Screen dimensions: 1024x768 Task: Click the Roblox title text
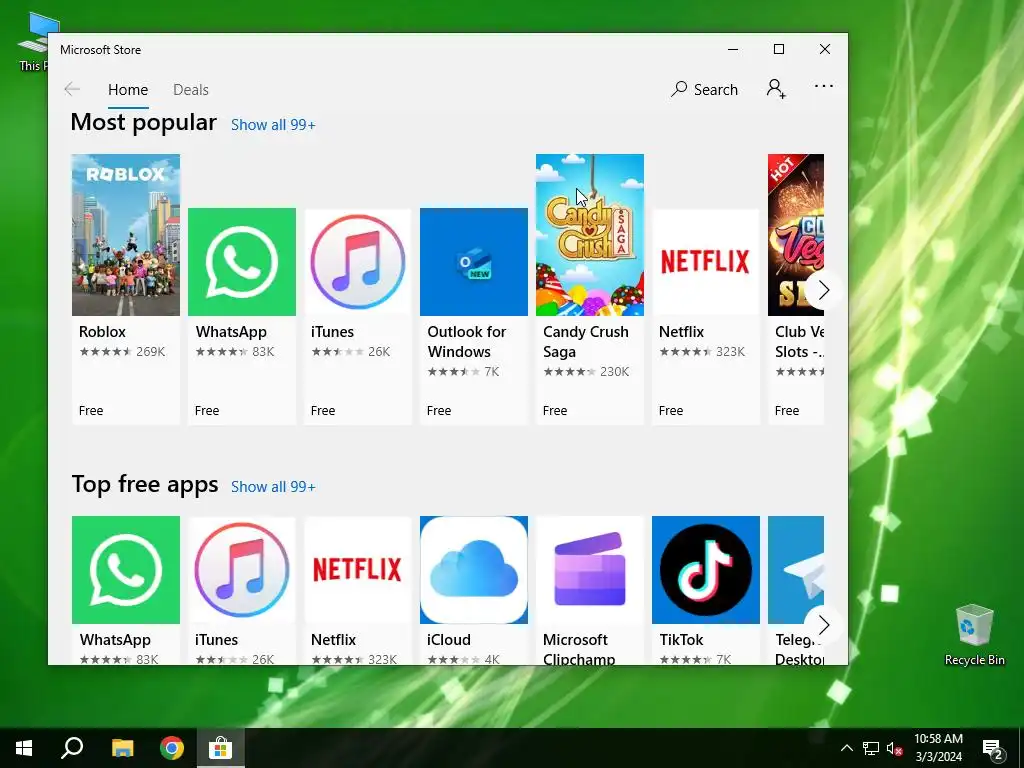pyautogui.click(x=103, y=332)
